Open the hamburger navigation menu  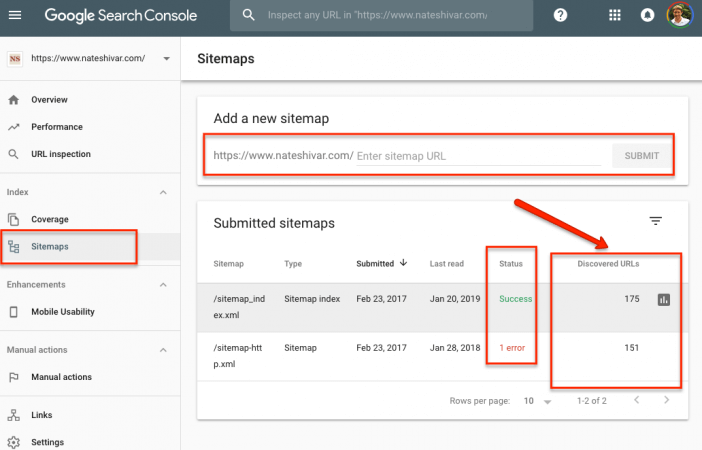(15, 15)
